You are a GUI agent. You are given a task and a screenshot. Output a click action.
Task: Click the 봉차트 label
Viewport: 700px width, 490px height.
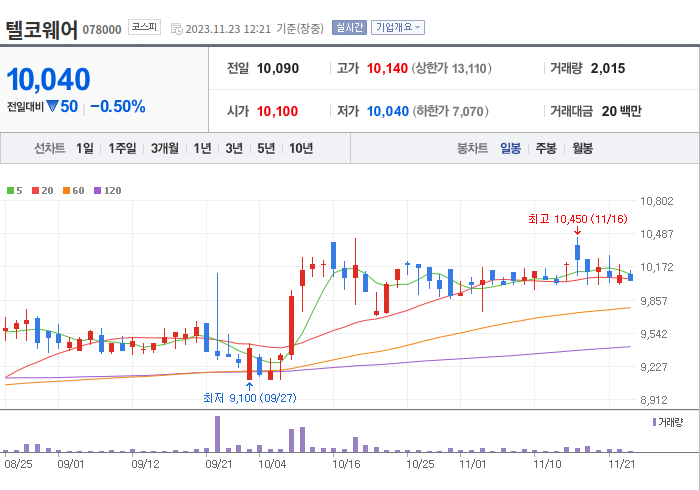coord(472,148)
